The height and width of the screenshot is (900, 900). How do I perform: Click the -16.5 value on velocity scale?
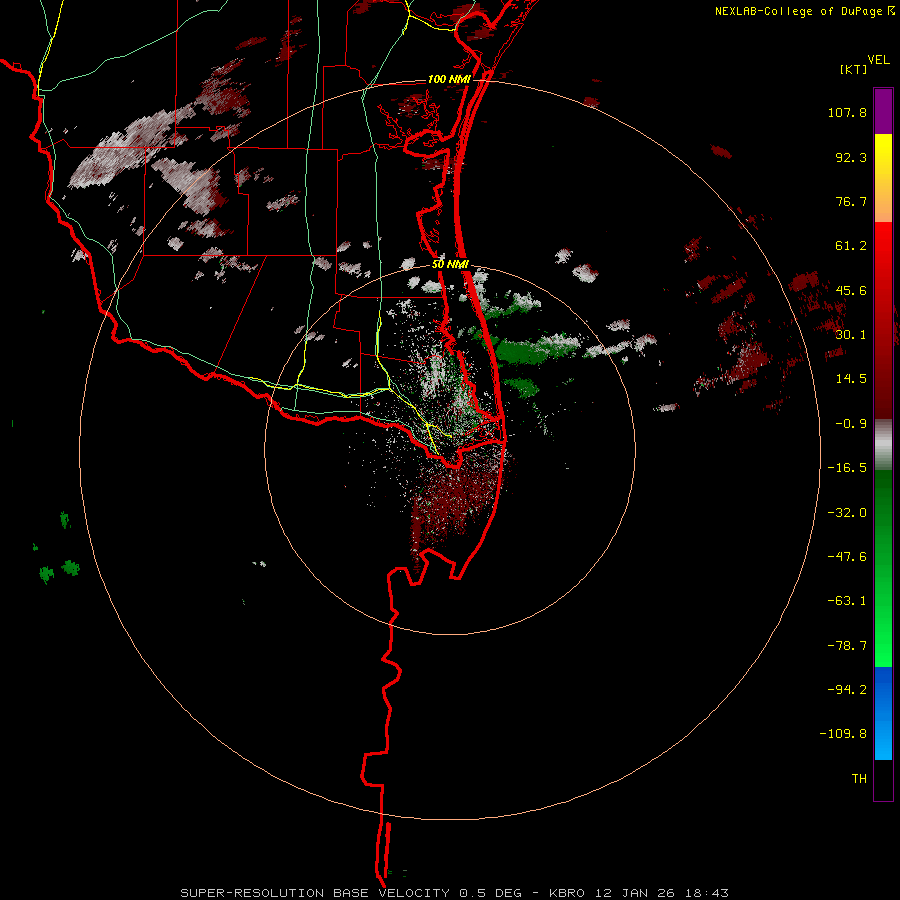847,468
